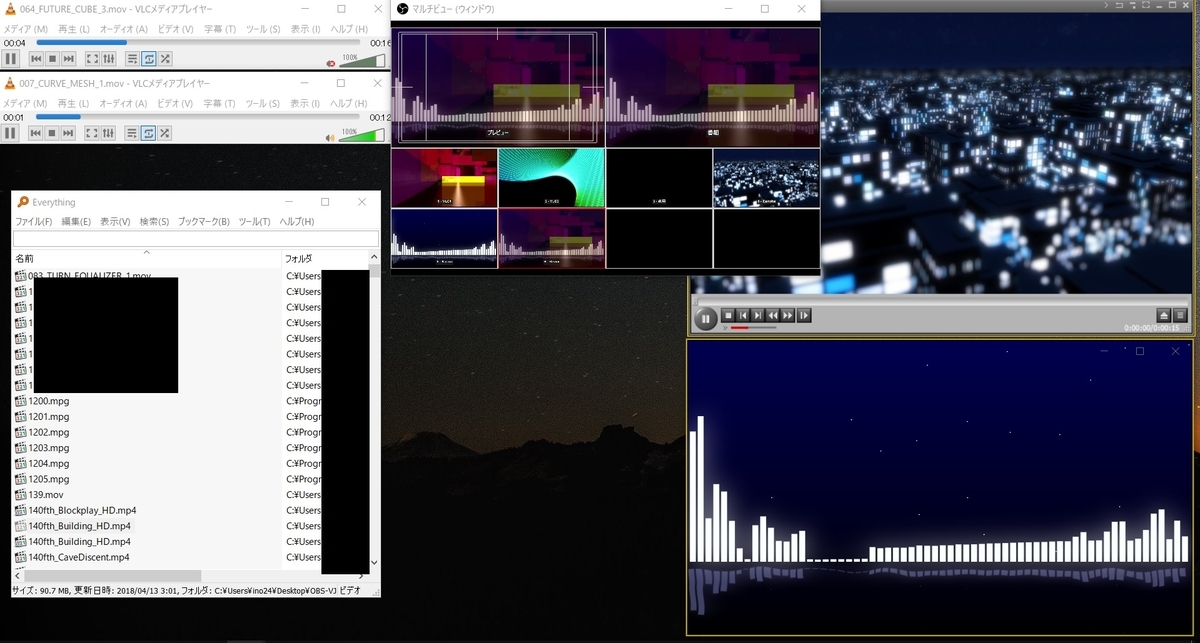Click previous track in 007_CURVE_MESH_1 VLC window
Image resolution: width=1200 pixels, height=643 pixels.
[x=35, y=133]
